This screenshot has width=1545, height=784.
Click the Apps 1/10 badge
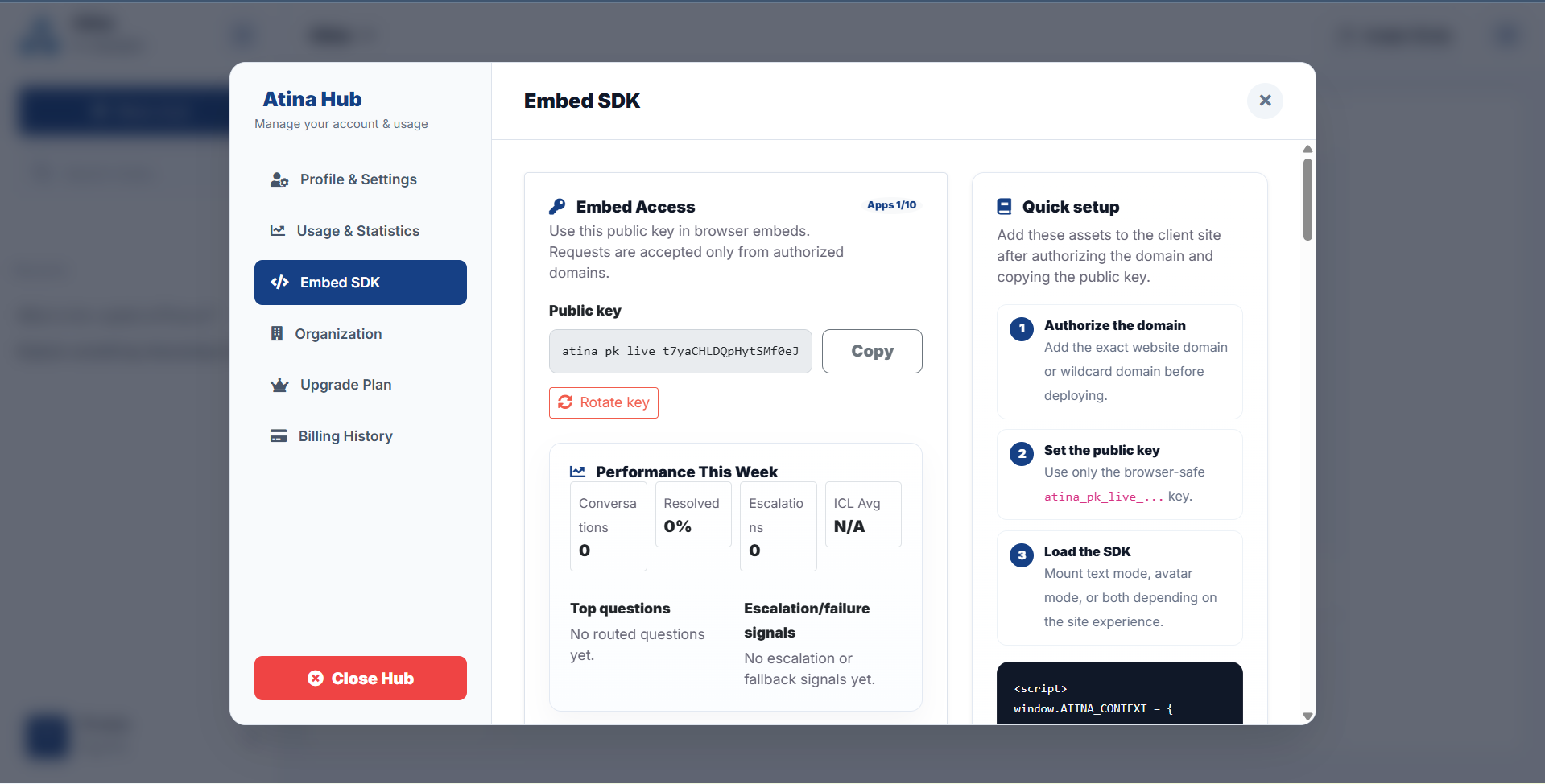click(x=891, y=205)
